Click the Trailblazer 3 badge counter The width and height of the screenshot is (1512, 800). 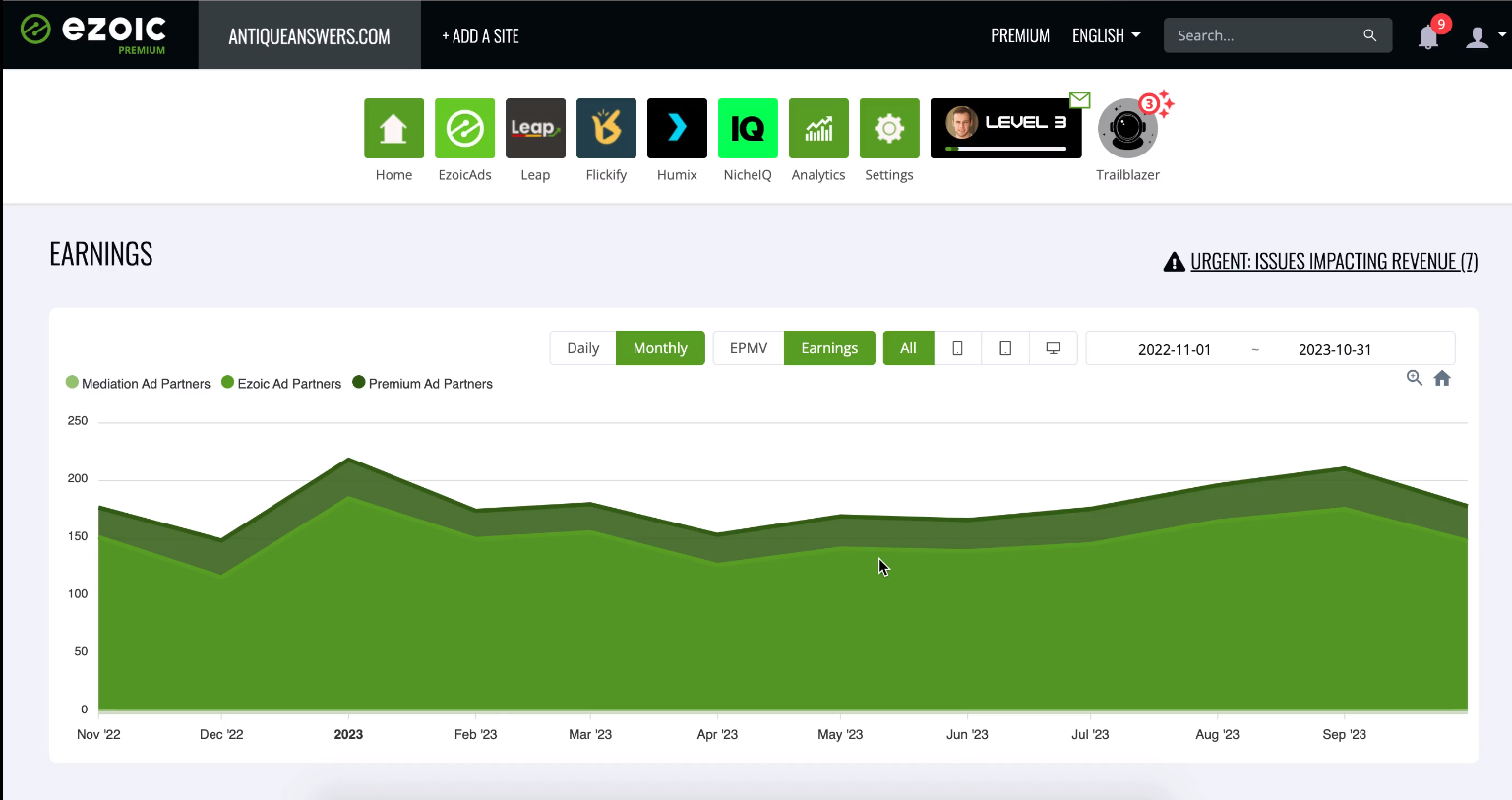tap(1148, 104)
